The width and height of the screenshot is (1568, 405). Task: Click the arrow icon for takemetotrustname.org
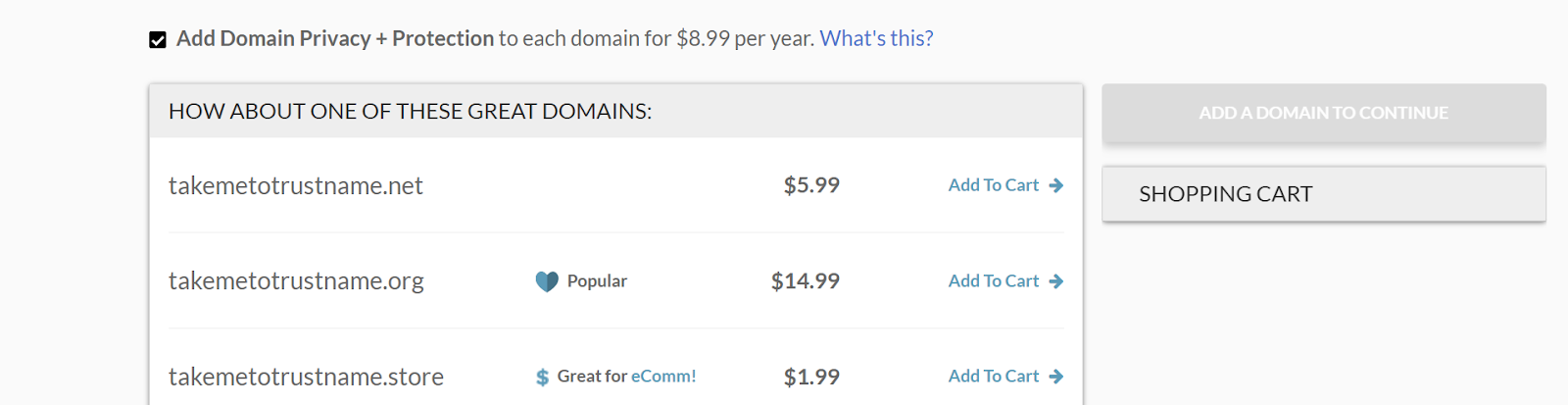tap(1055, 281)
